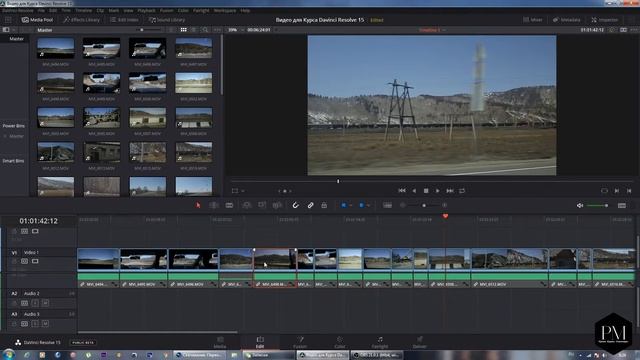This screenshot has height=360, width=640.
Task: Toggle Media Pool panel
Action: pos(38,20)
